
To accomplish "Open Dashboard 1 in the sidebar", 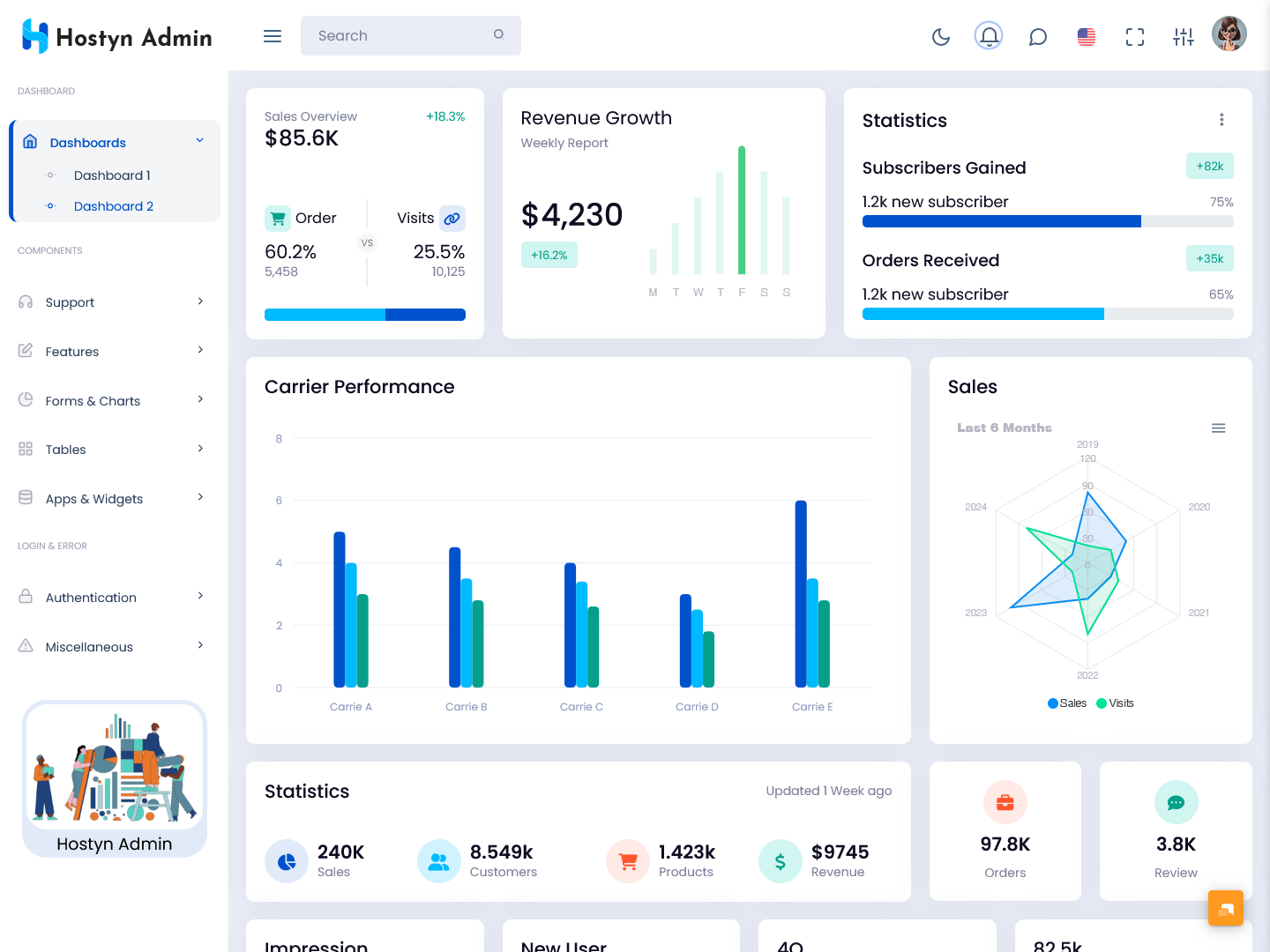I will coord(112,175).
